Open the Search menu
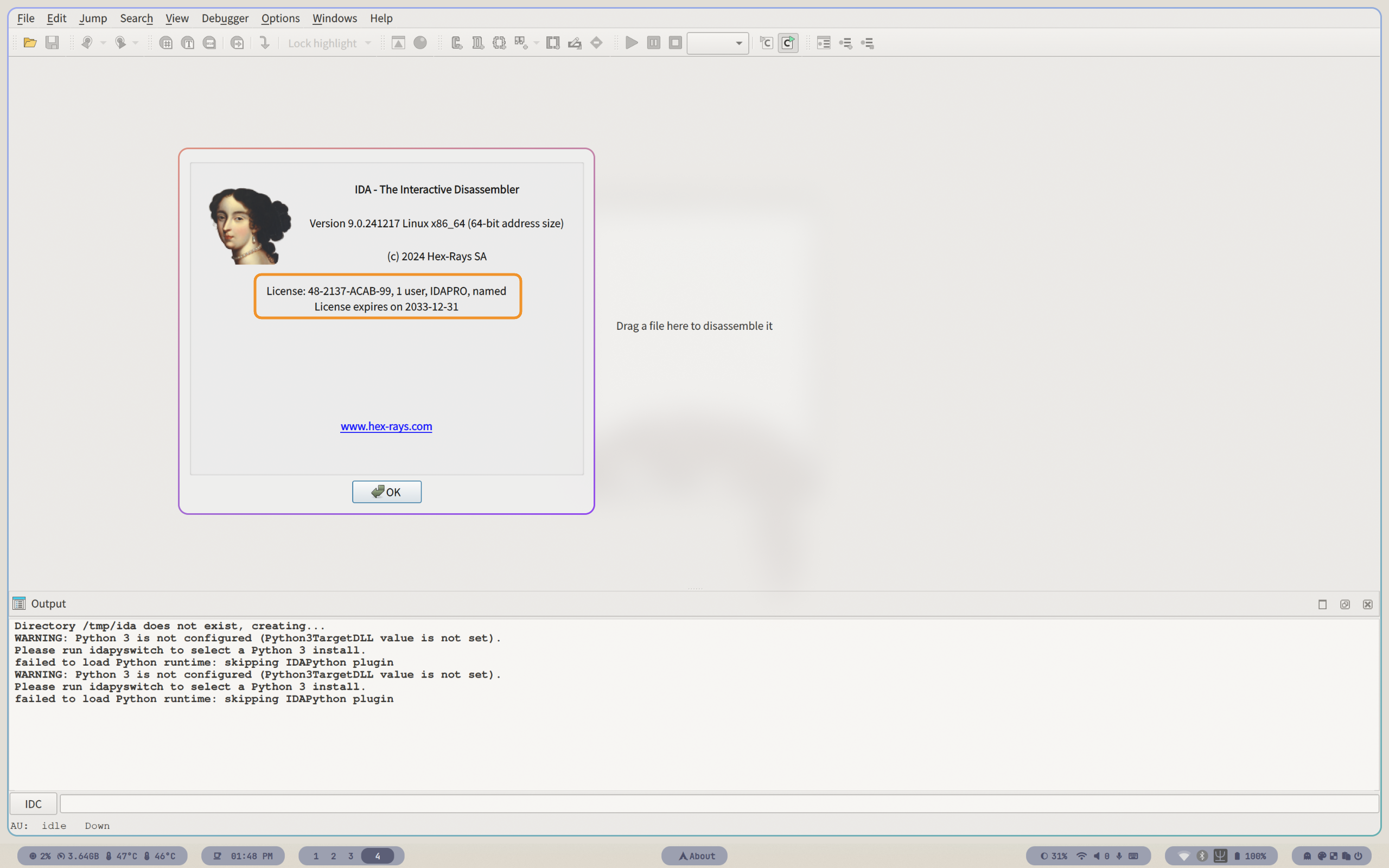Screen dimensions: 1389x868 [137, 18]
